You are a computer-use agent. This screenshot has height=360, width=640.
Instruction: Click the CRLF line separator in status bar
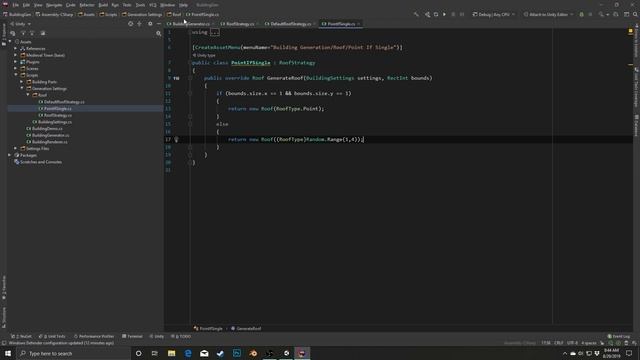click(x=559, y=343)
